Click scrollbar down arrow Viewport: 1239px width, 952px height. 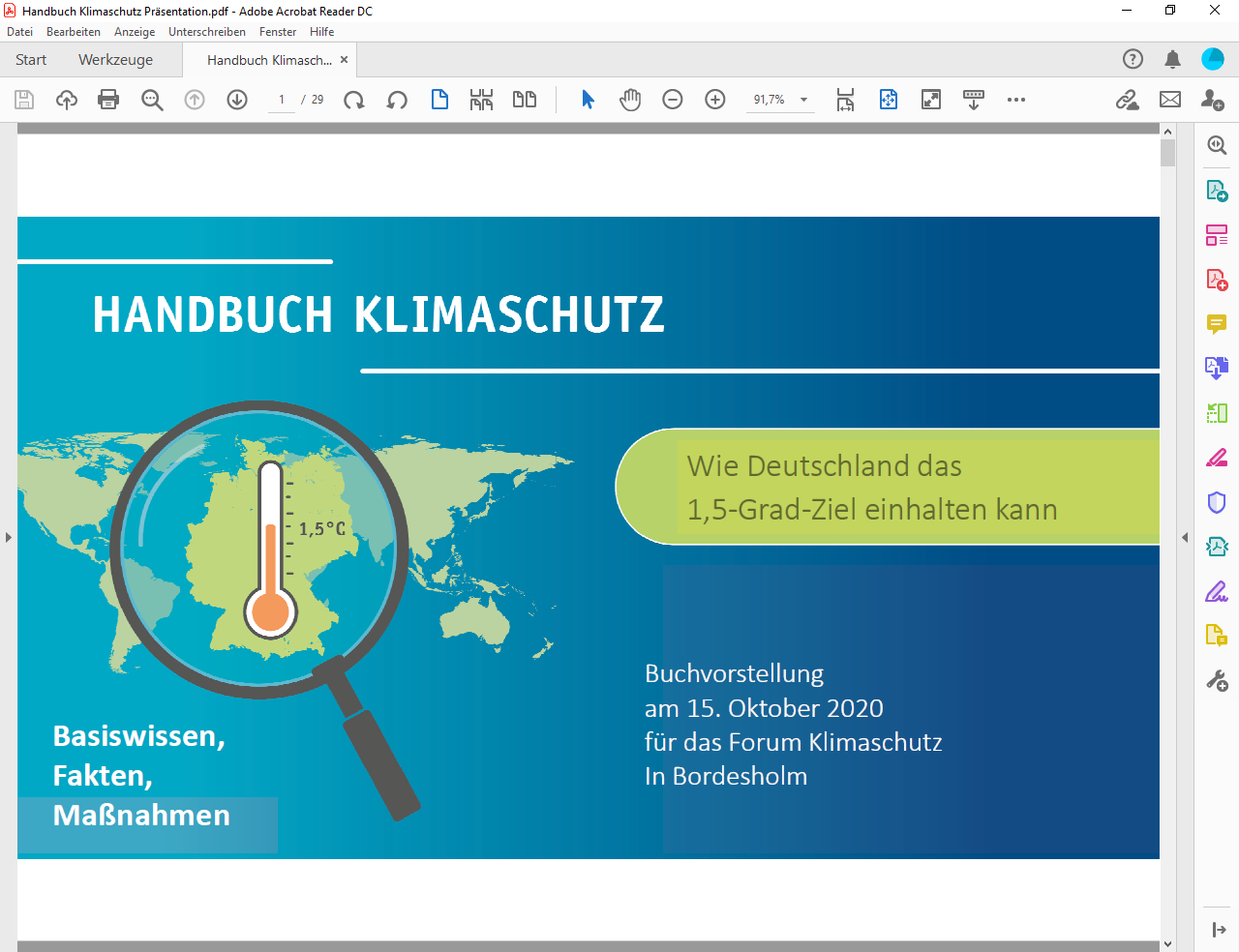pyautogui.click(x=1167, y=943)
